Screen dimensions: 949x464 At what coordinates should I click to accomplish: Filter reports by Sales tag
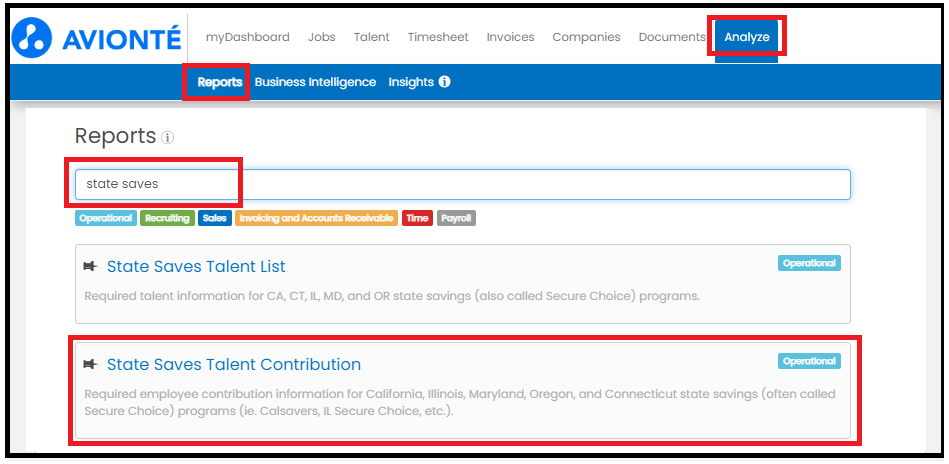pyautogui.click(x=214, y=218)
